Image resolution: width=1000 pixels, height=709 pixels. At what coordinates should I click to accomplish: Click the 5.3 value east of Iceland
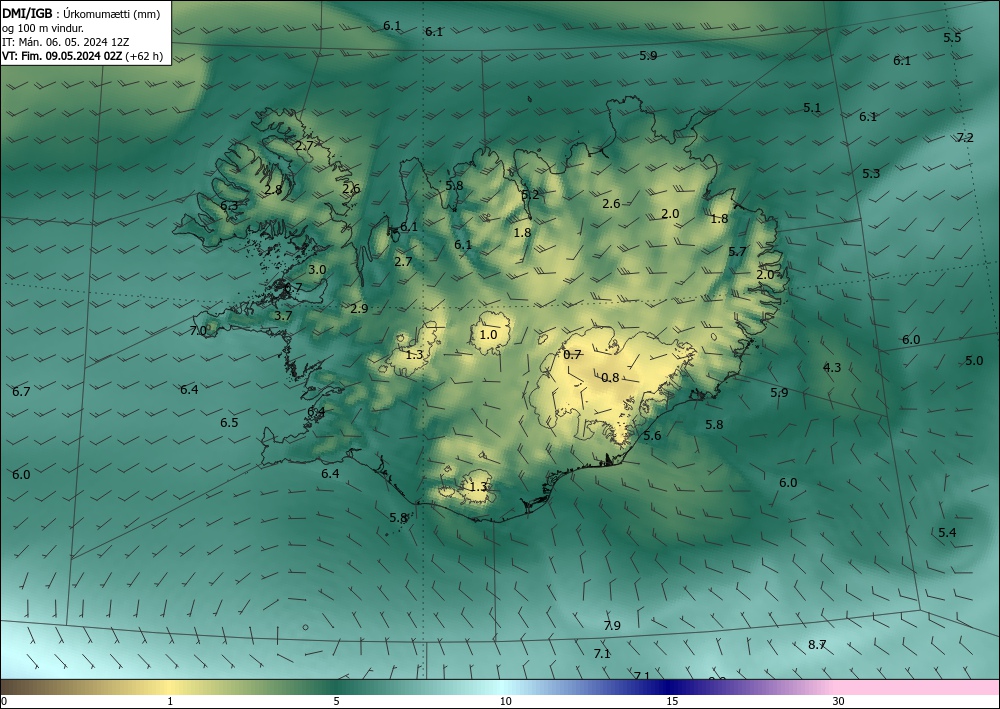(871, 173)
